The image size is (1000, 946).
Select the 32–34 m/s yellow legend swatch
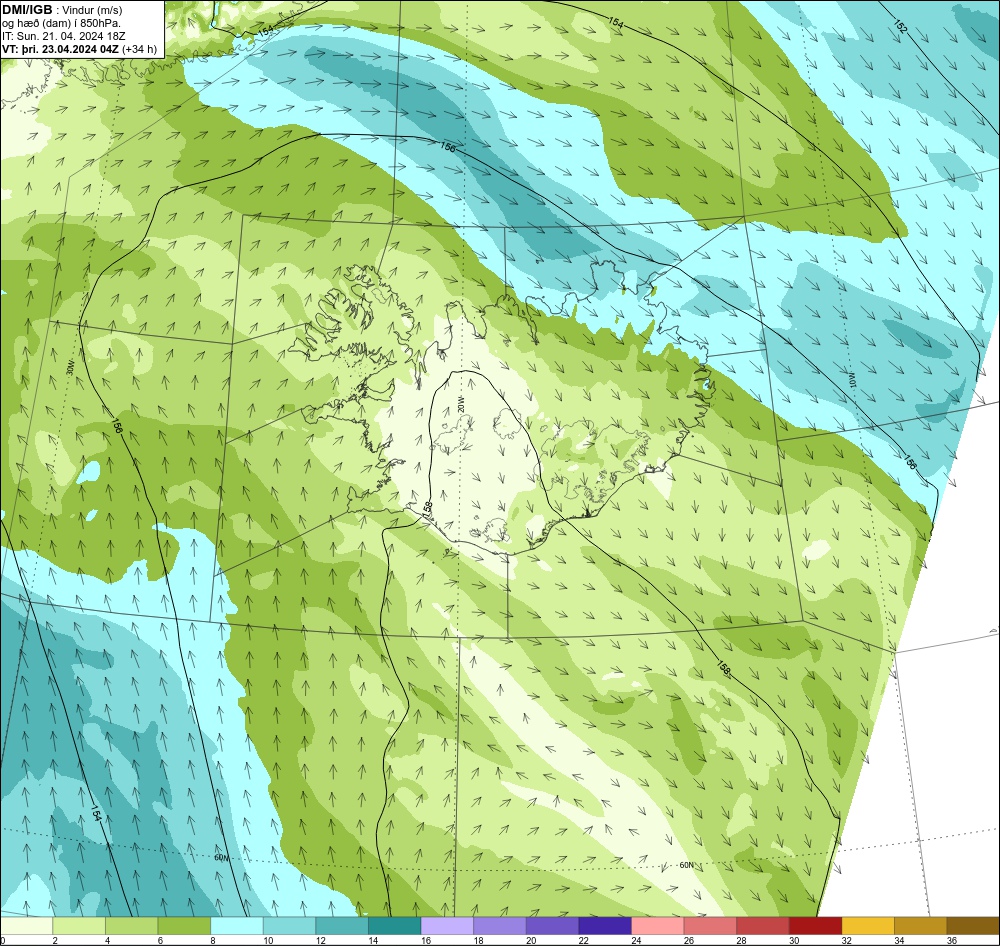click(x=869, y=925)
